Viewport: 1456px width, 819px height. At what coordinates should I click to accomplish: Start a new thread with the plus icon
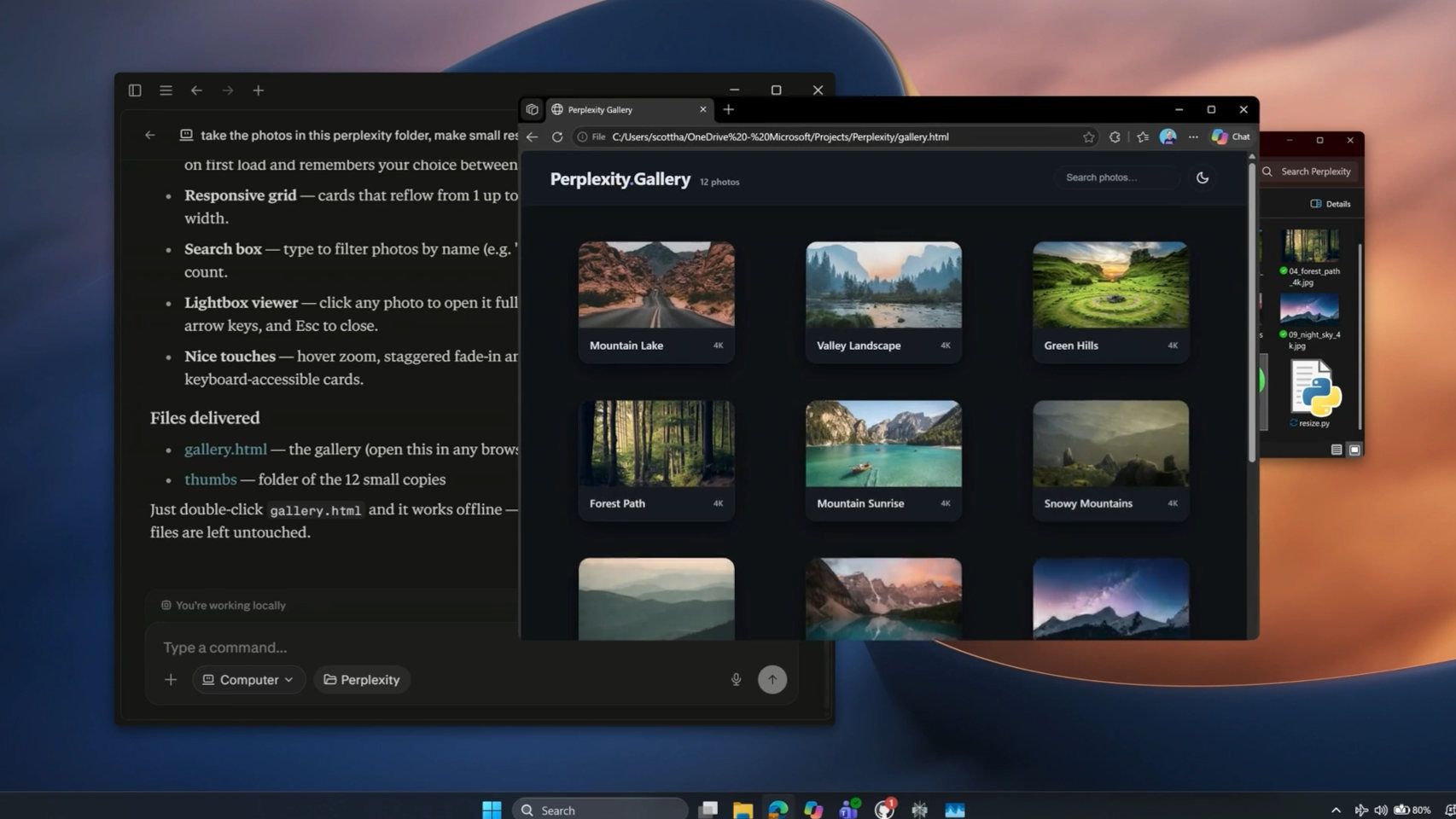[259, 90]
